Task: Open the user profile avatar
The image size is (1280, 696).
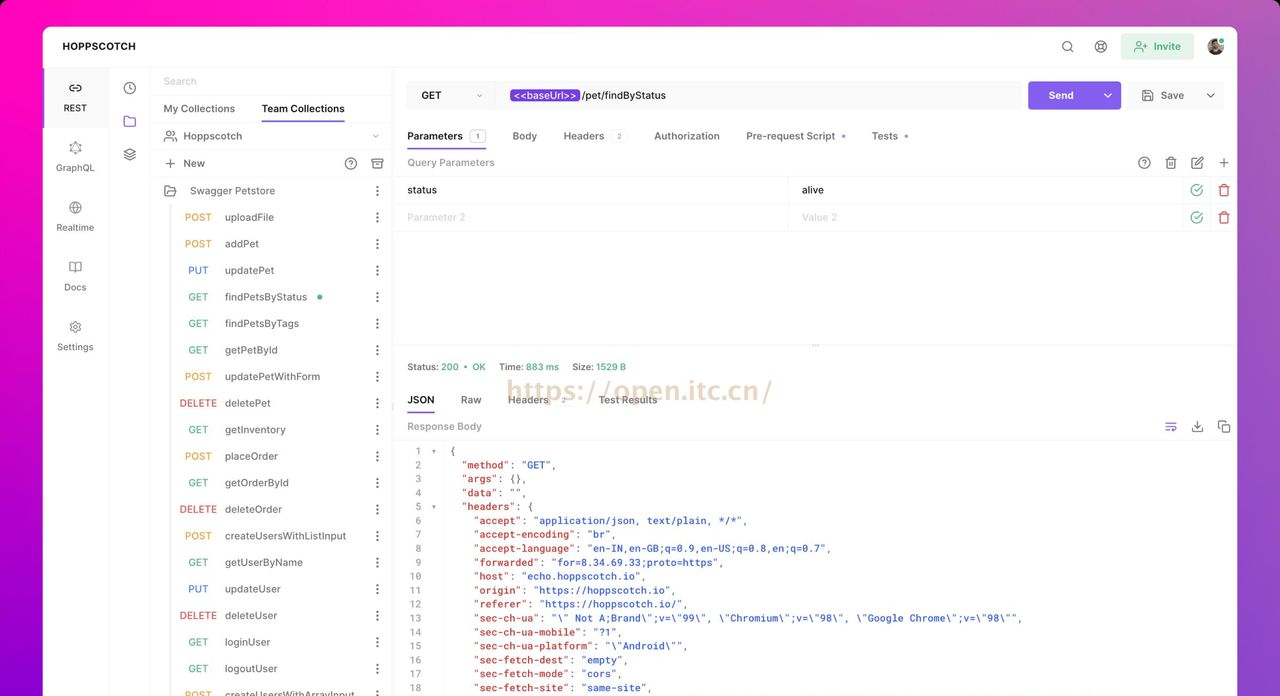Action: [1215, 46]
